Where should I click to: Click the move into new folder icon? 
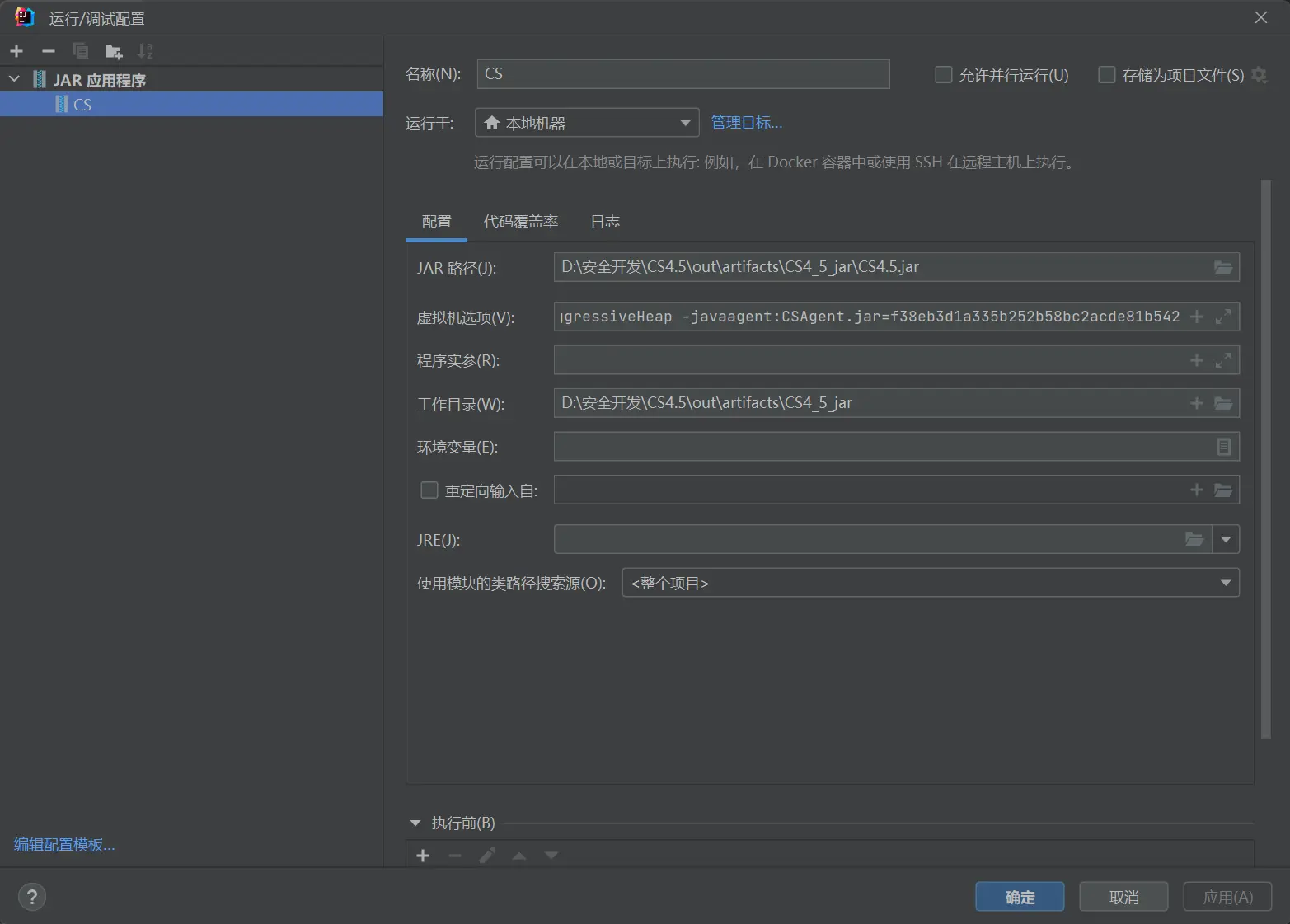[x=114, y=52]
